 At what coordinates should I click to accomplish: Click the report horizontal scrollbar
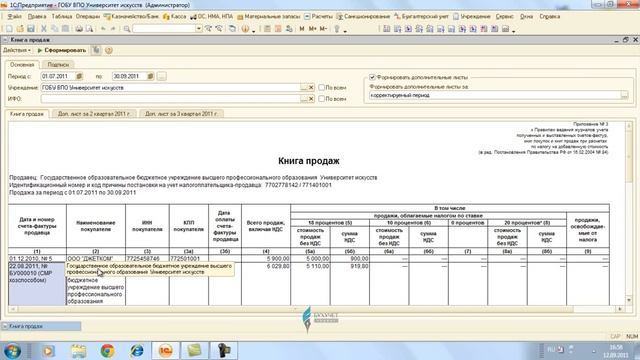click(x=316, y=309)
